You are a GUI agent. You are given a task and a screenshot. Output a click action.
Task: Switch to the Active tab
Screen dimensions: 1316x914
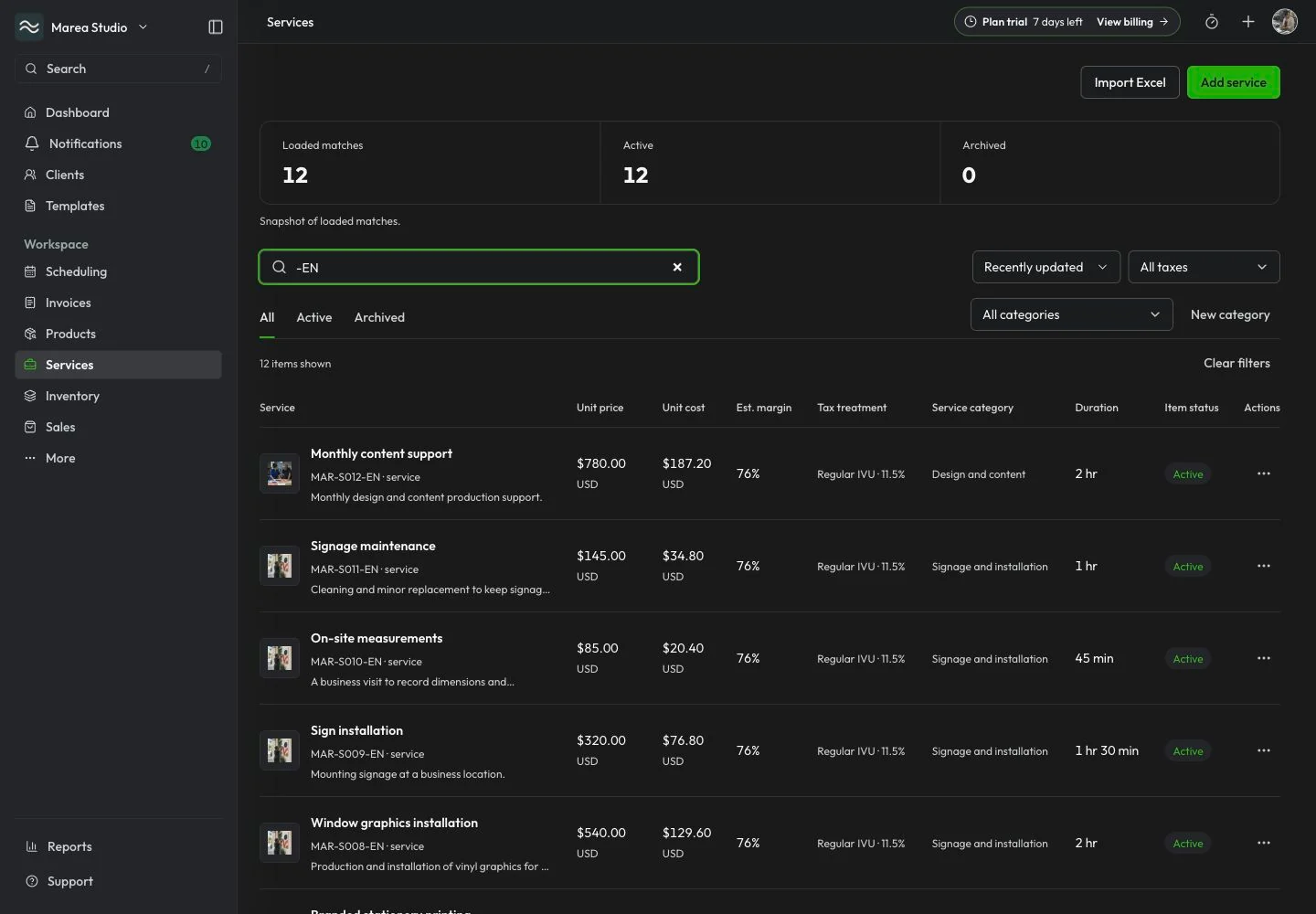click(x=314, y=317)
